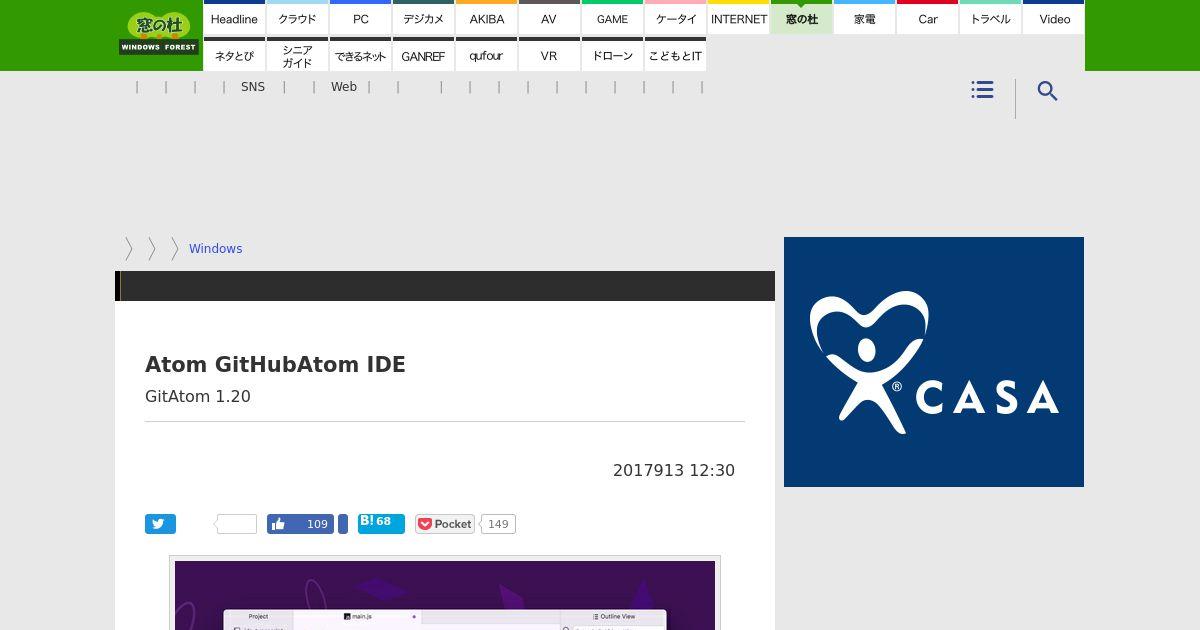
Task: Open the GANREF tab
Action: click(423, 55)
